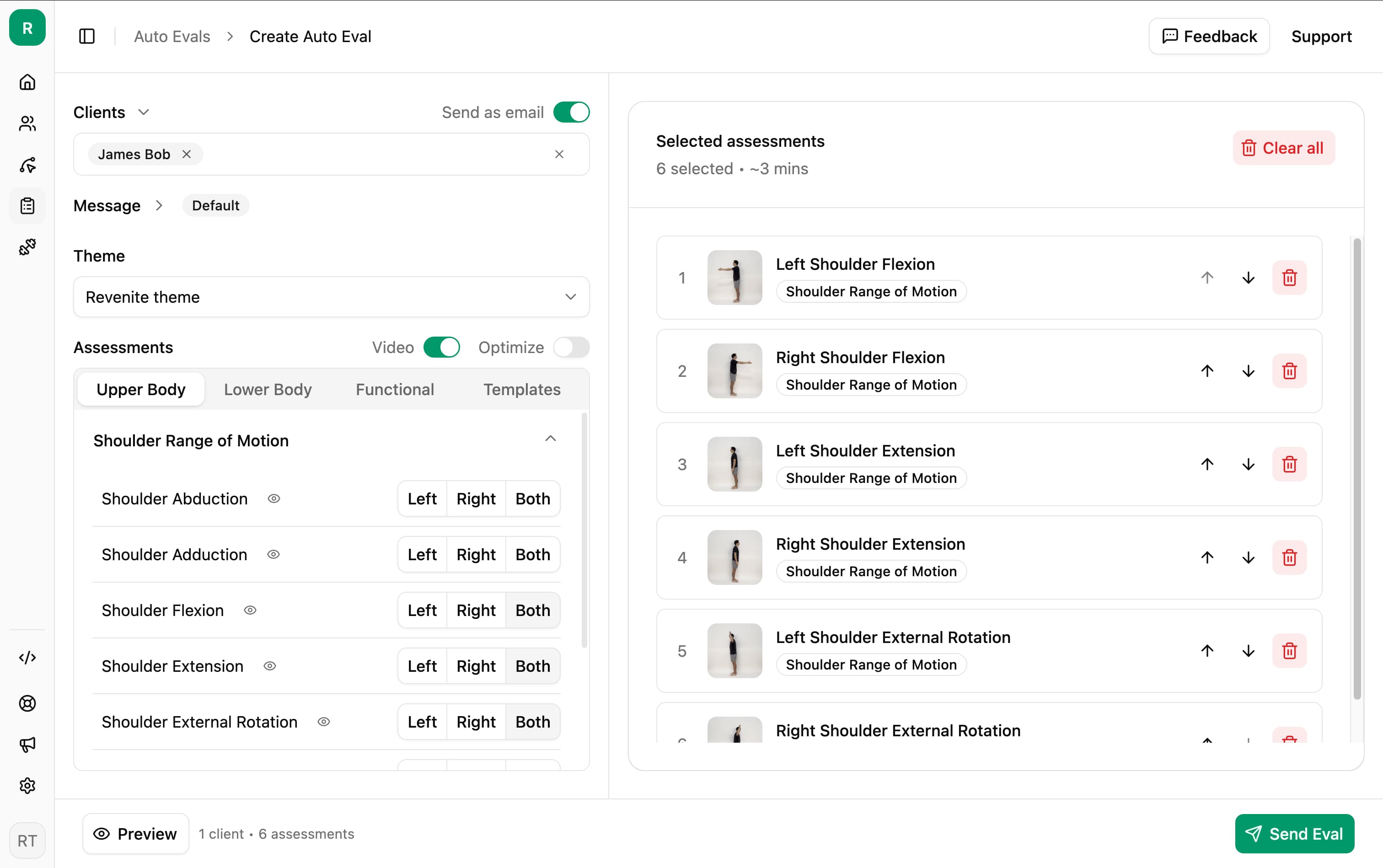
Task: Delete Right Shoulder Flexion from selected list
Action: coord(1289,371)
